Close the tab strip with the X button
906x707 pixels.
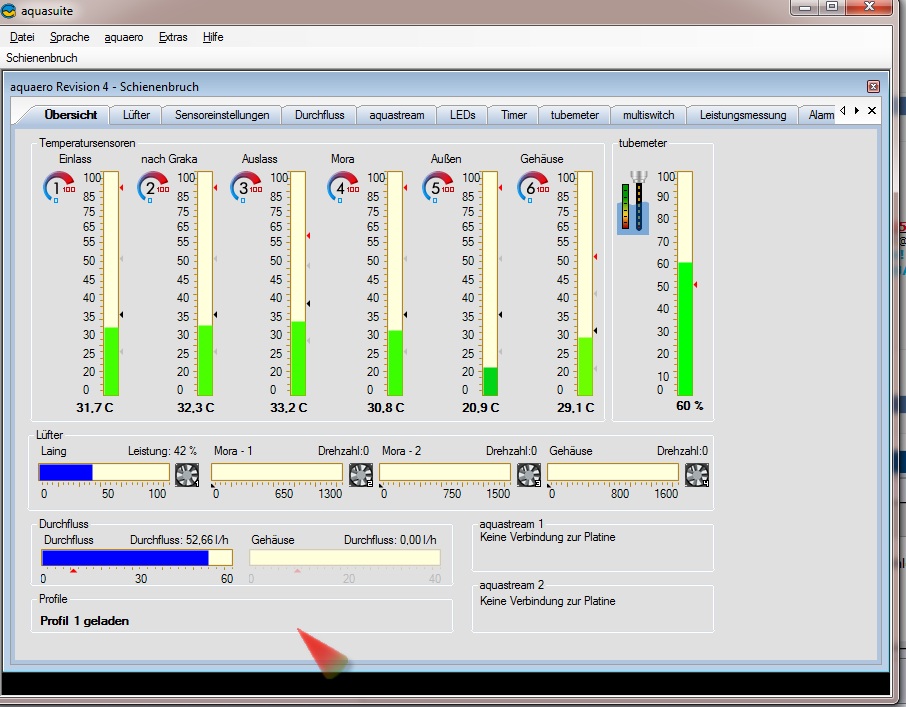[872, 110]
